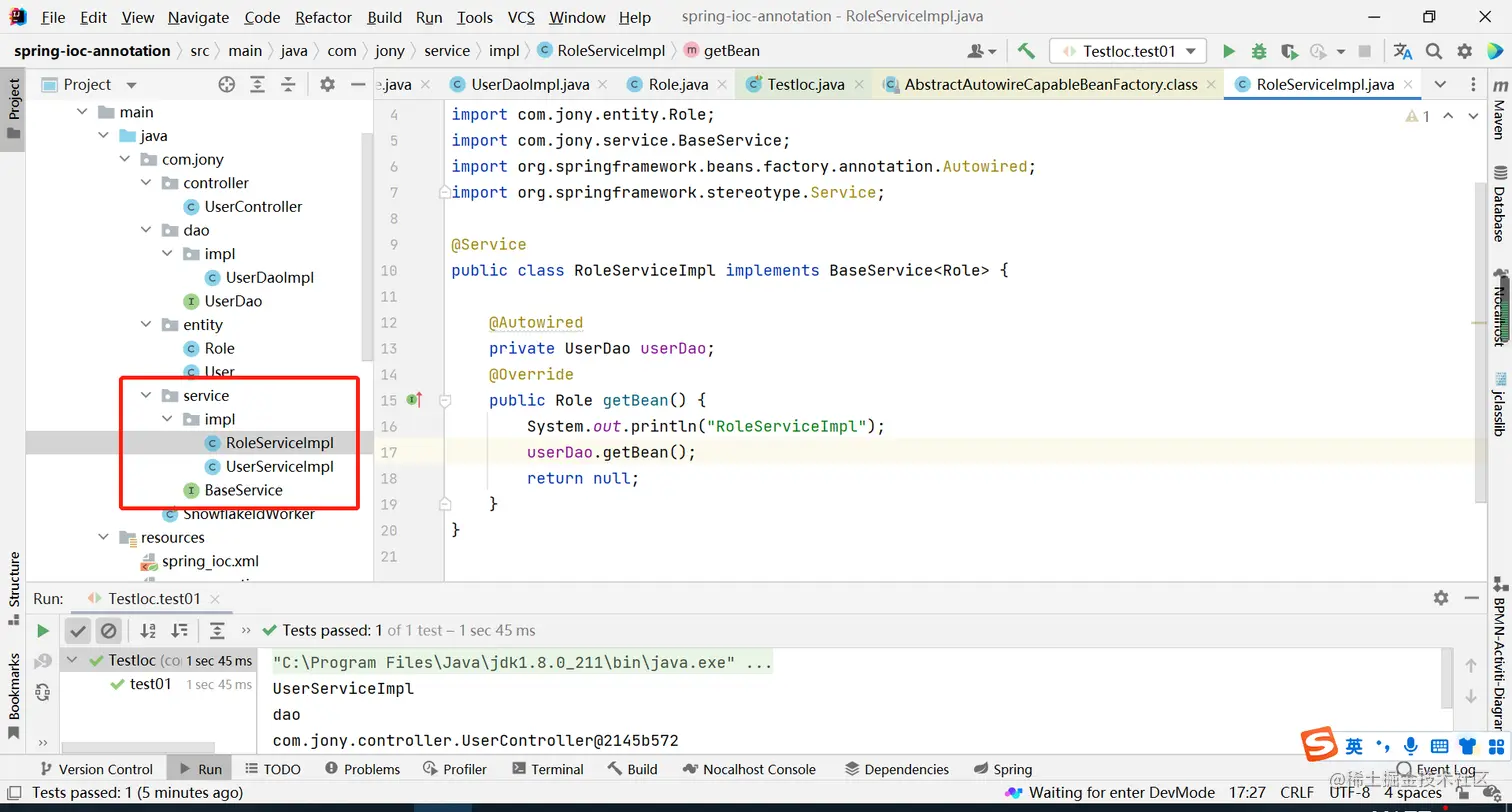1512x812 pixels.
Task: Collapse the service package node
Action: pos(147,396)
